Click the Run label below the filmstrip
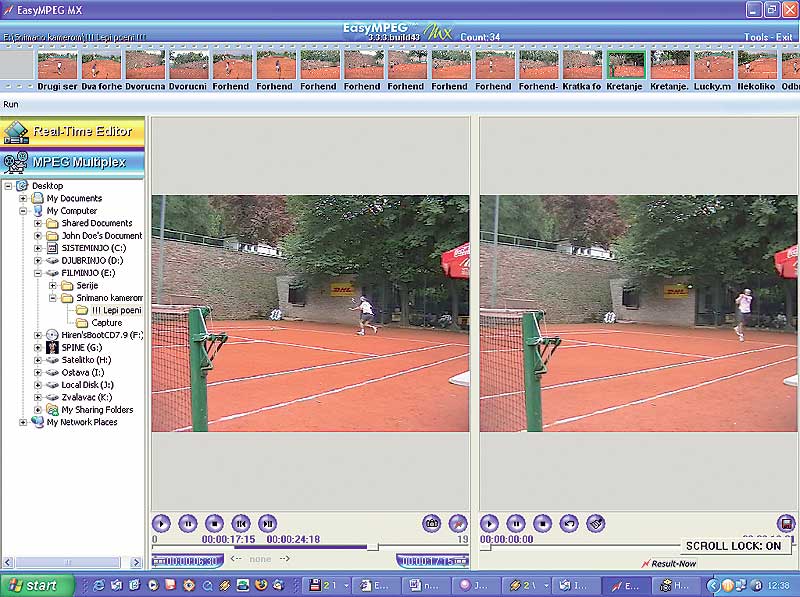 (11, 104)
